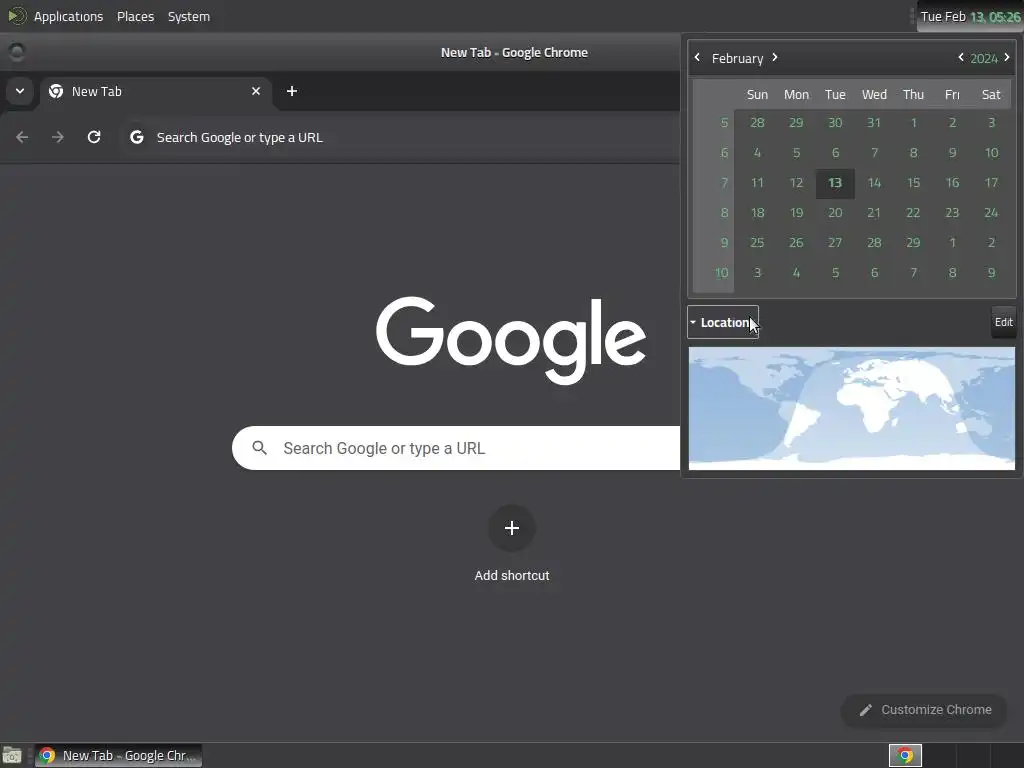This screenshot has height=768, width=1024.
Task: Select February 29 in calendar
Action: coord(913,243)
